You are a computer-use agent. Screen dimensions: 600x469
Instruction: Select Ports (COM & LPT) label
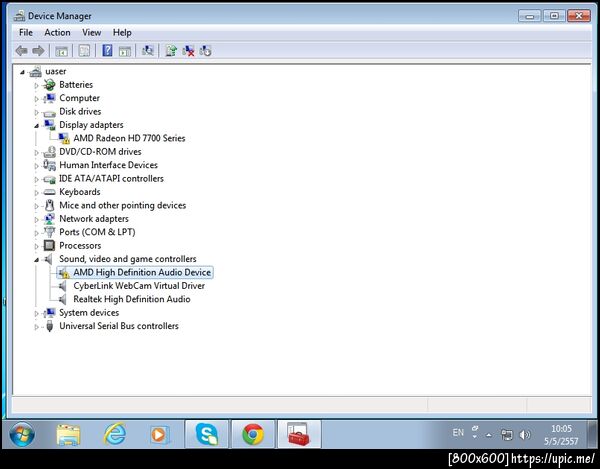(97, 232)
